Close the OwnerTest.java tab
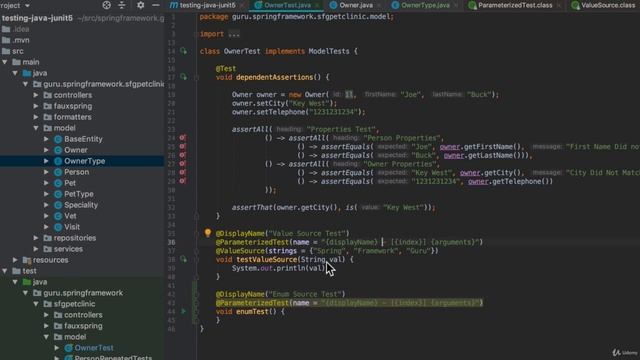Screen dimensions: 640x360 pyautogui.click(x=317, y=5)
